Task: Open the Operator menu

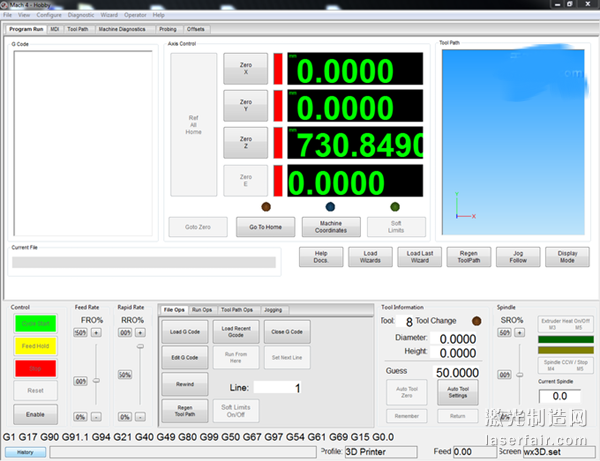Action: pos(134,16)
